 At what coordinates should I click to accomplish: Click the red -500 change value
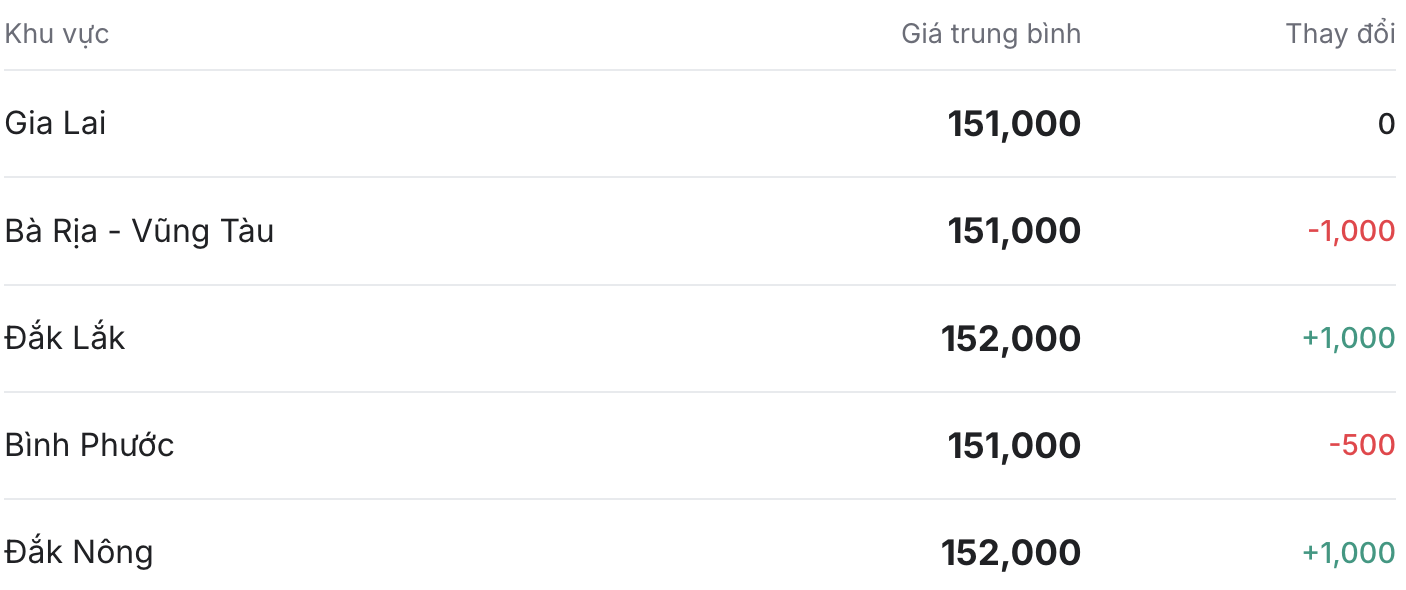[x=1362, y=445]
